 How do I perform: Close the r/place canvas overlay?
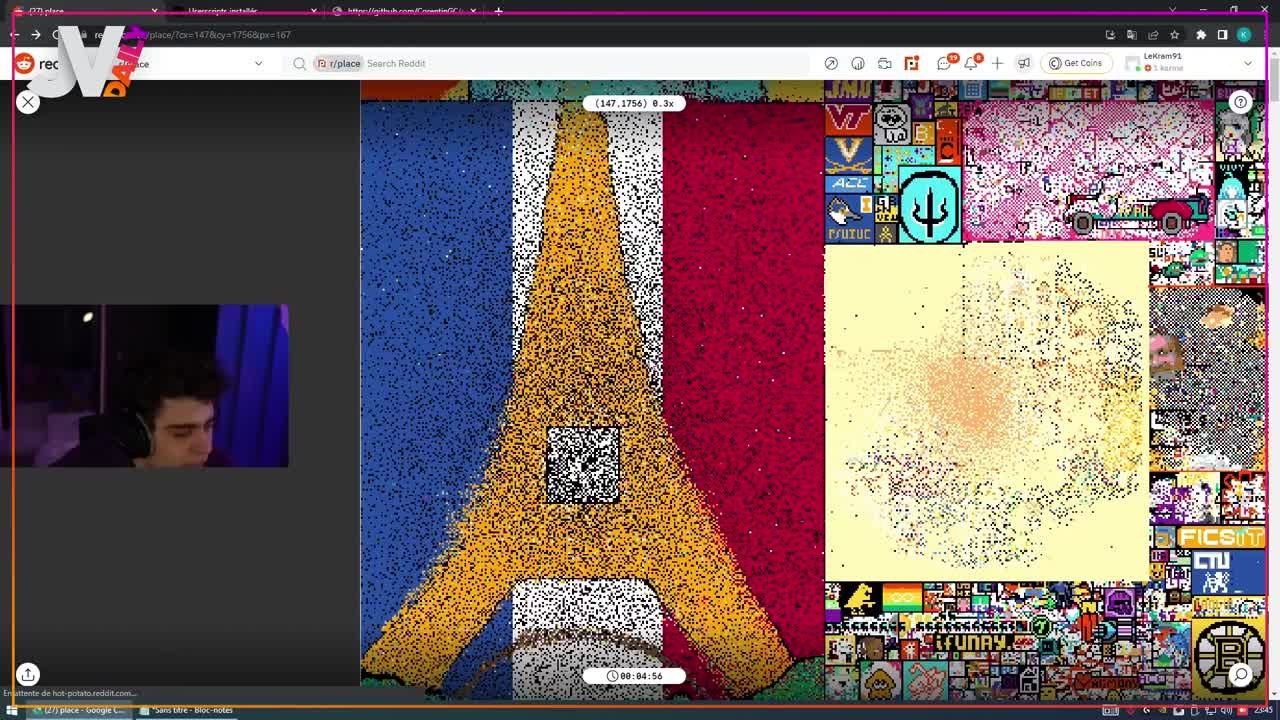pos(28,102)
